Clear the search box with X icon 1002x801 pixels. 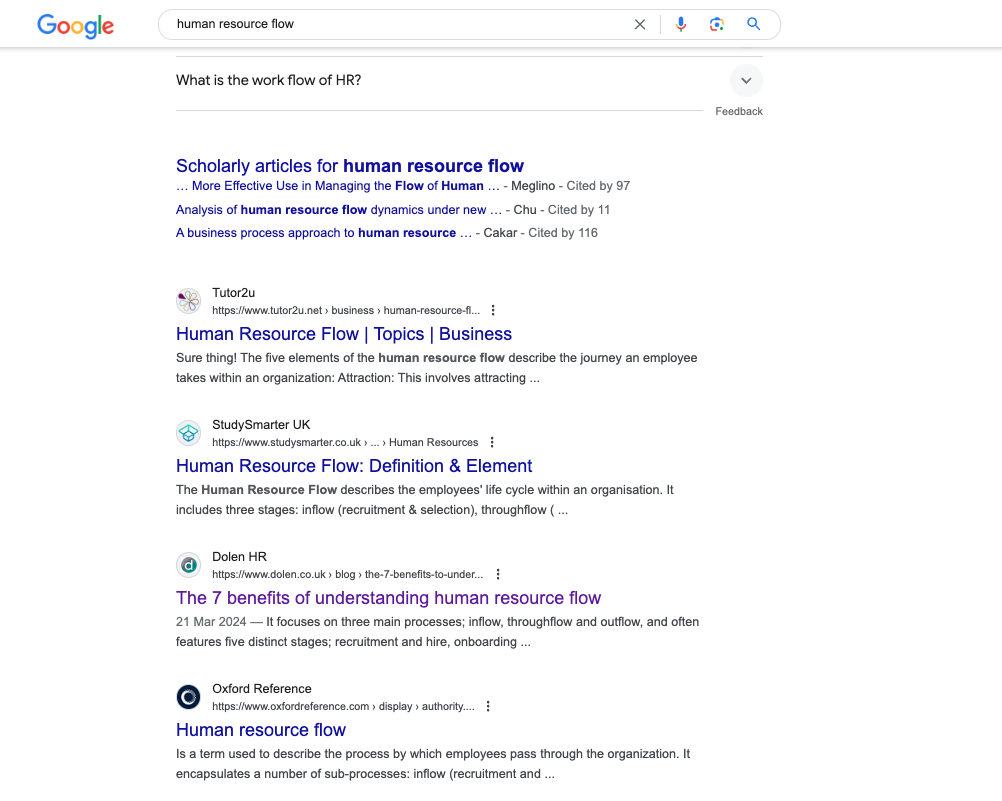tap(640, 24)
